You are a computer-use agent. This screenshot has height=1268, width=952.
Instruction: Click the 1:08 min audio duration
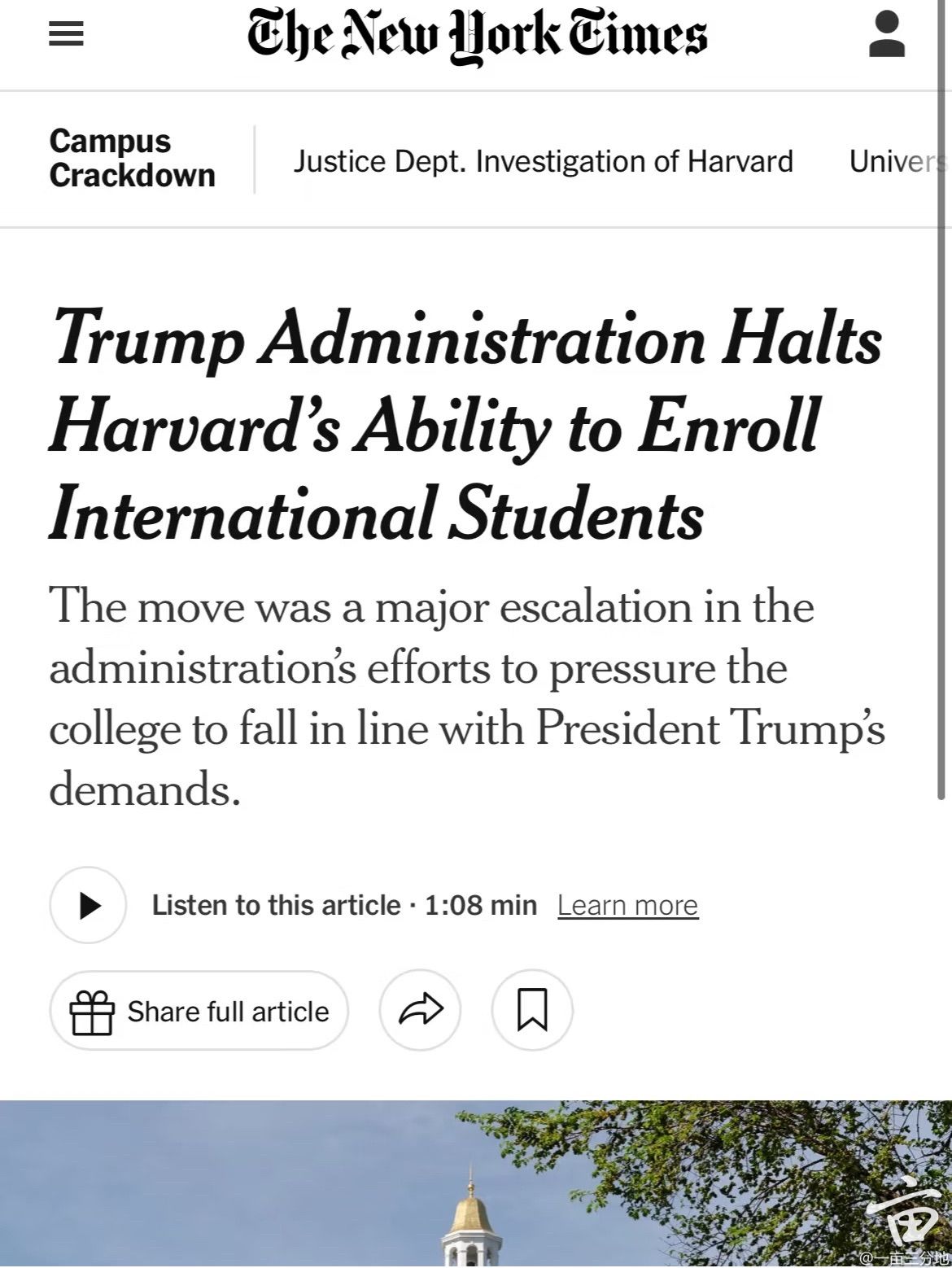[481, 905]
